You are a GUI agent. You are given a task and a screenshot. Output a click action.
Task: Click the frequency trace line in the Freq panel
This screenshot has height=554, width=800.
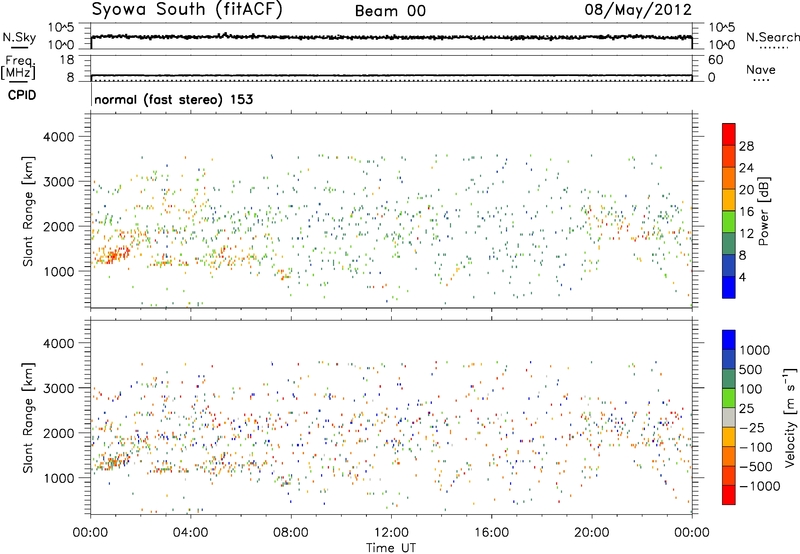tap(391, 75)
